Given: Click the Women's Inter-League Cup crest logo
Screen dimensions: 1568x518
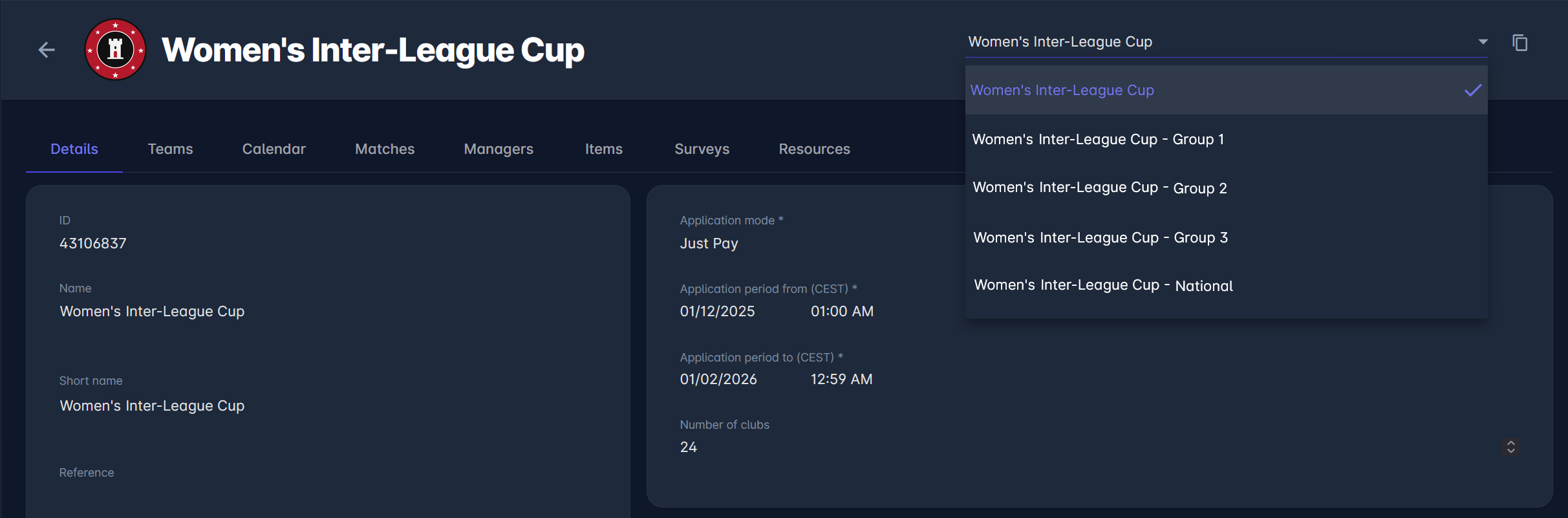Looking at the screenshot, I should [x=116, y=50].
